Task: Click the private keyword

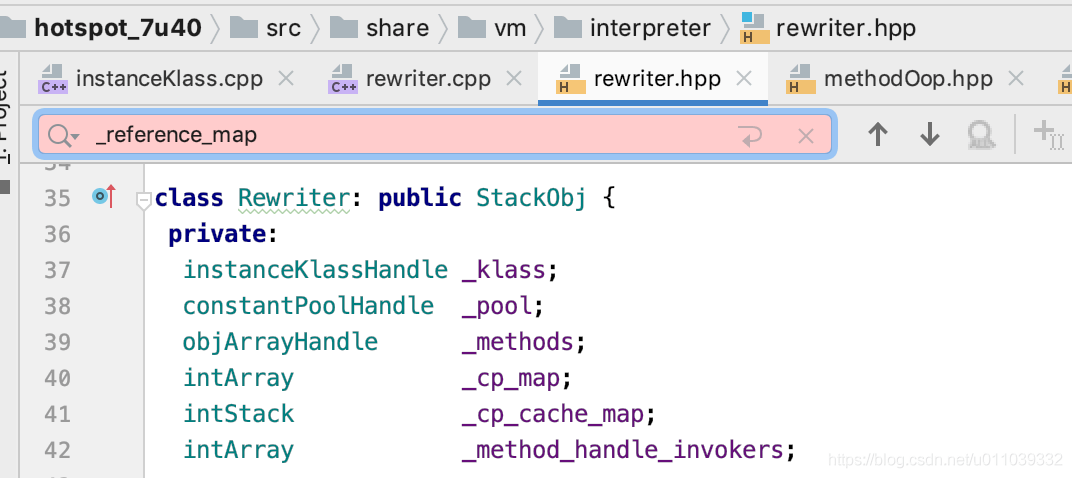Action: [x=217, y=235]
